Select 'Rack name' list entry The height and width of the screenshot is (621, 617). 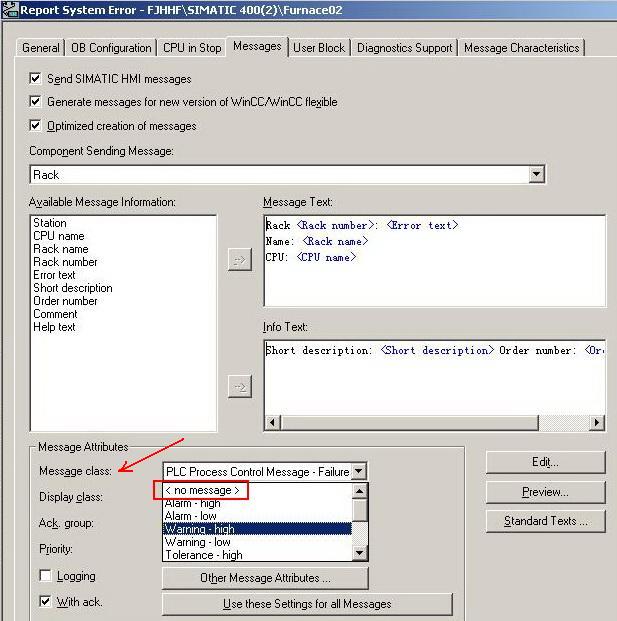pyautogui.click(x=61, y=249)
